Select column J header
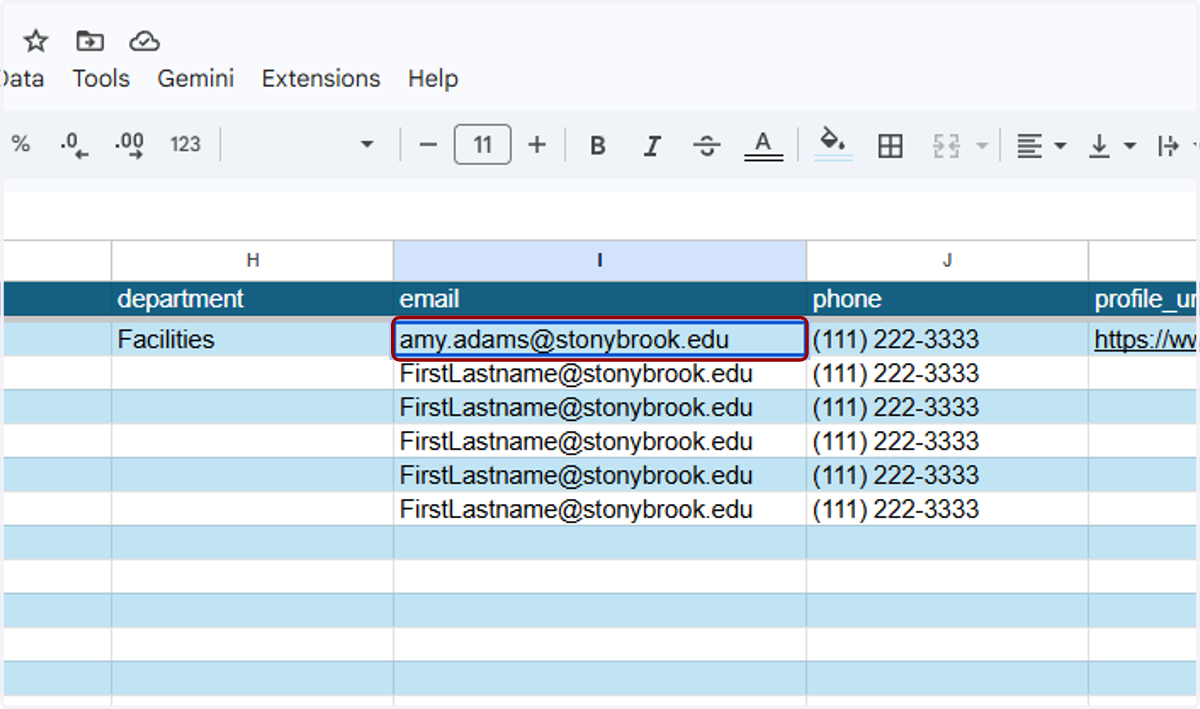The width and height of the screenshot is (1200, 709). point(947,260)
